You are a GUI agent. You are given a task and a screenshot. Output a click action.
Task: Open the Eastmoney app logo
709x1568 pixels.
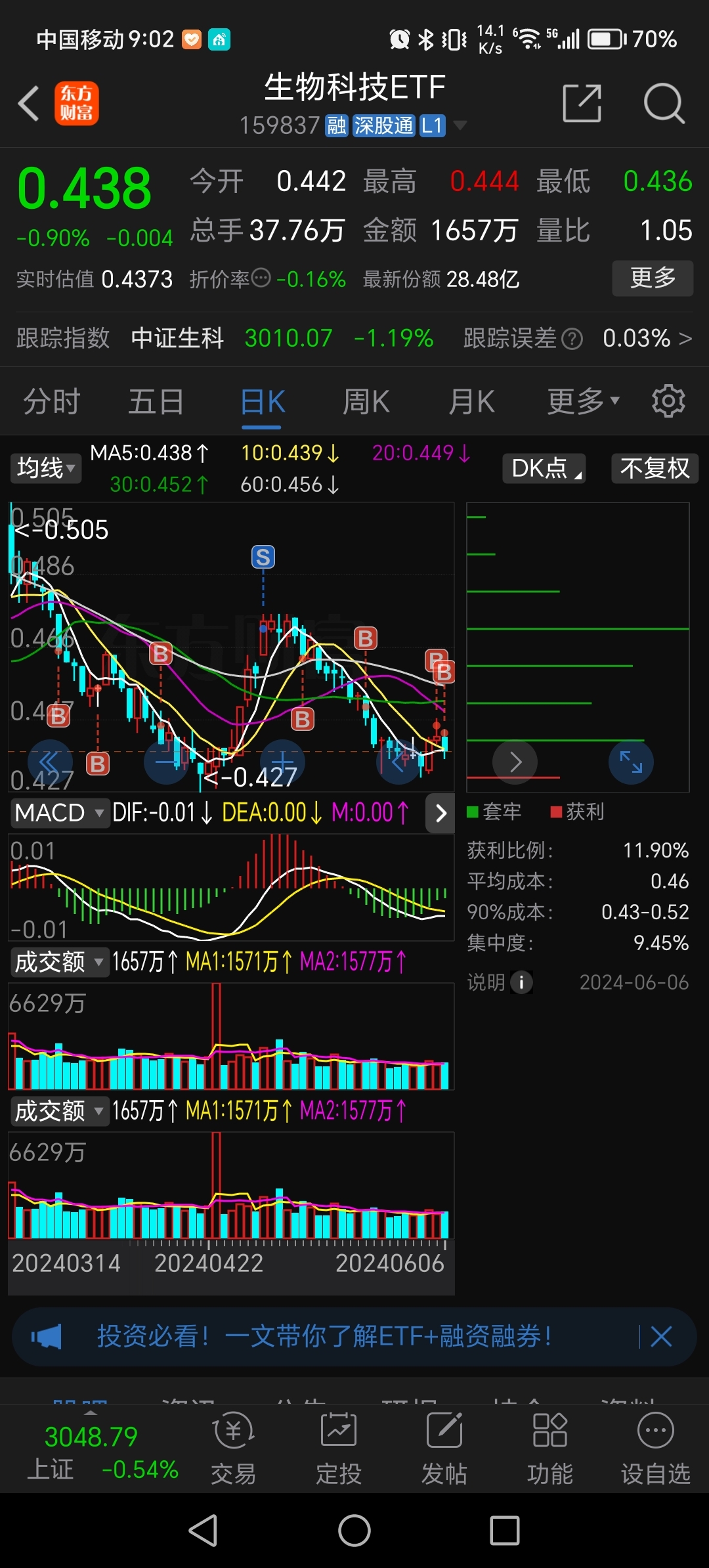pos(76,103)
